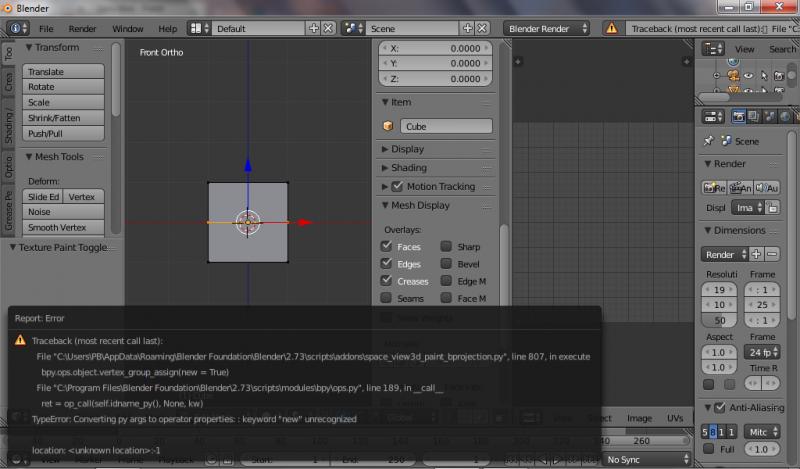Enable the Seams overlay checkbox
The width and height of the screenshot is (800, 469).
coord(386,298)
